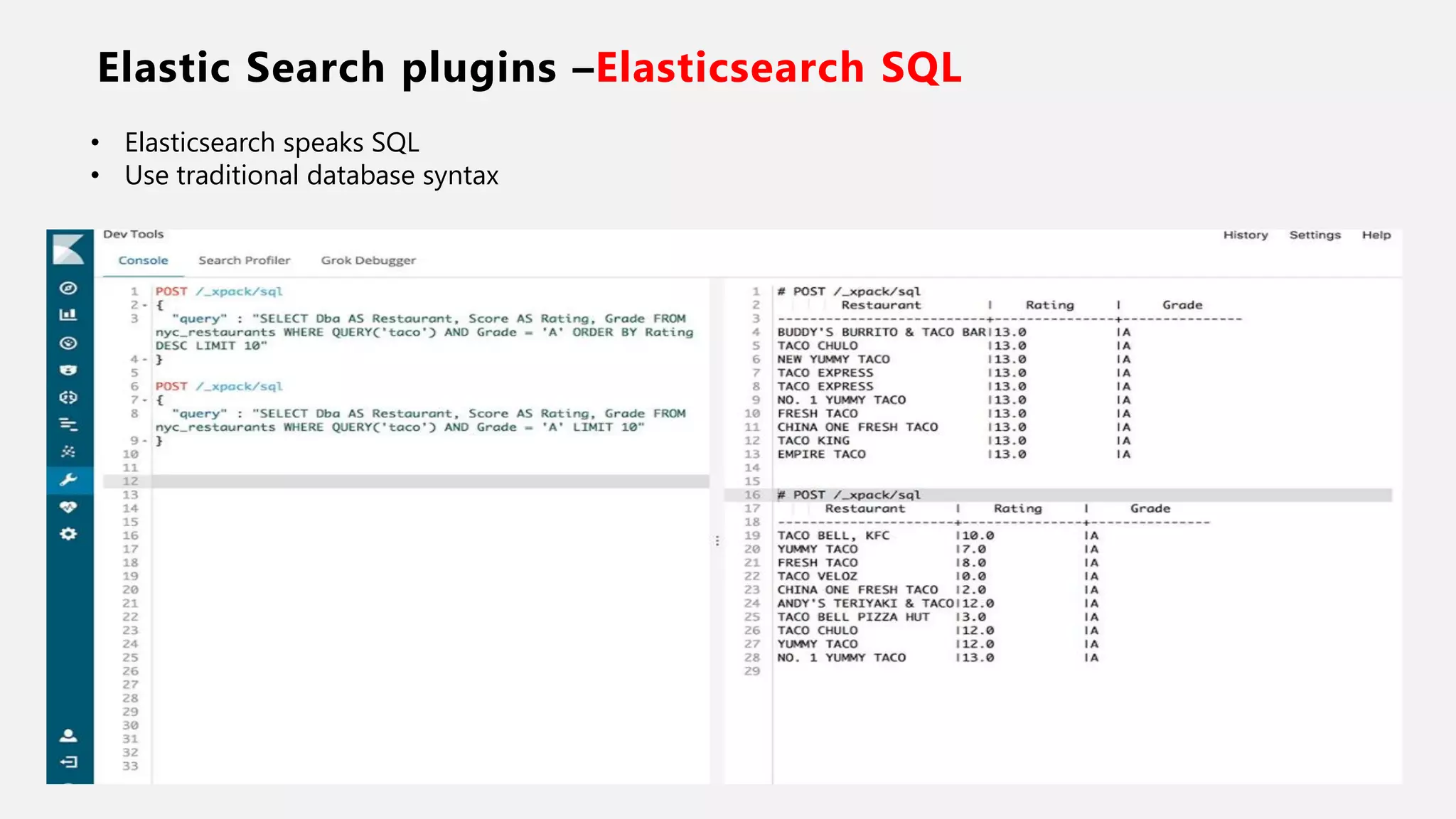Open the Logs/APM stacked lines icon

[68, 424]
